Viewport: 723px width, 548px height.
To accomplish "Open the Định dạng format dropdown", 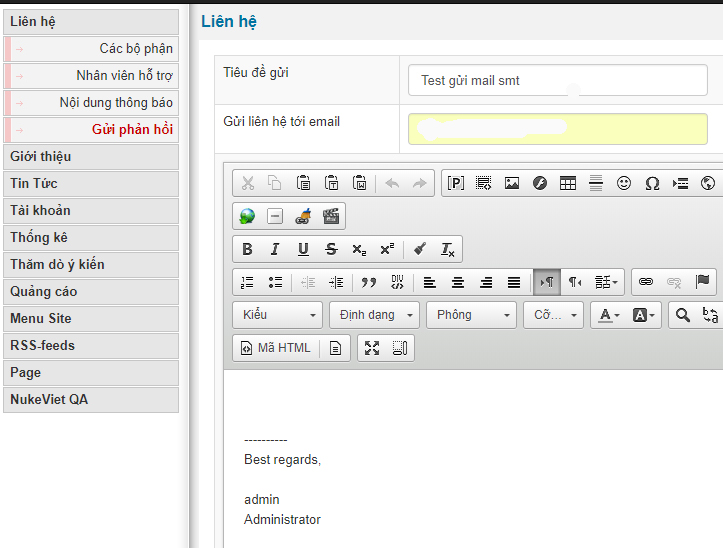I will click(374, 315).
